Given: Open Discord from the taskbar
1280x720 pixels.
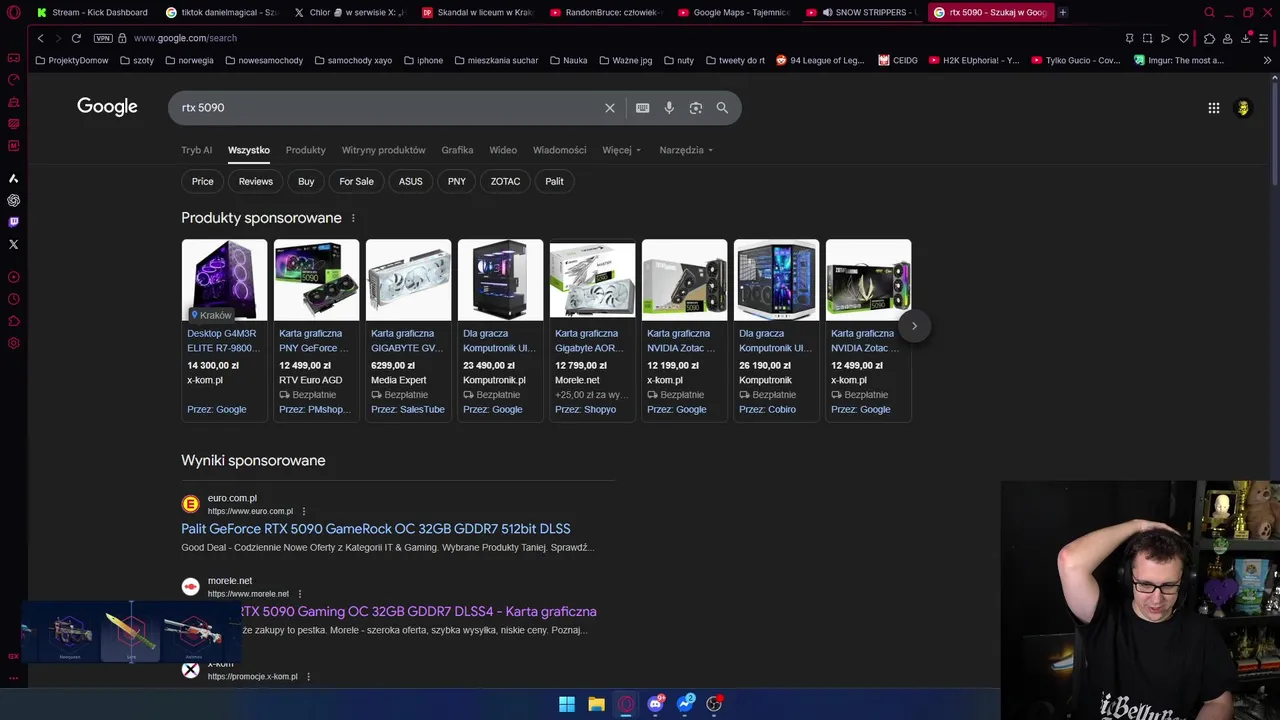Looking at the screenshot, I should coord(655,704).
